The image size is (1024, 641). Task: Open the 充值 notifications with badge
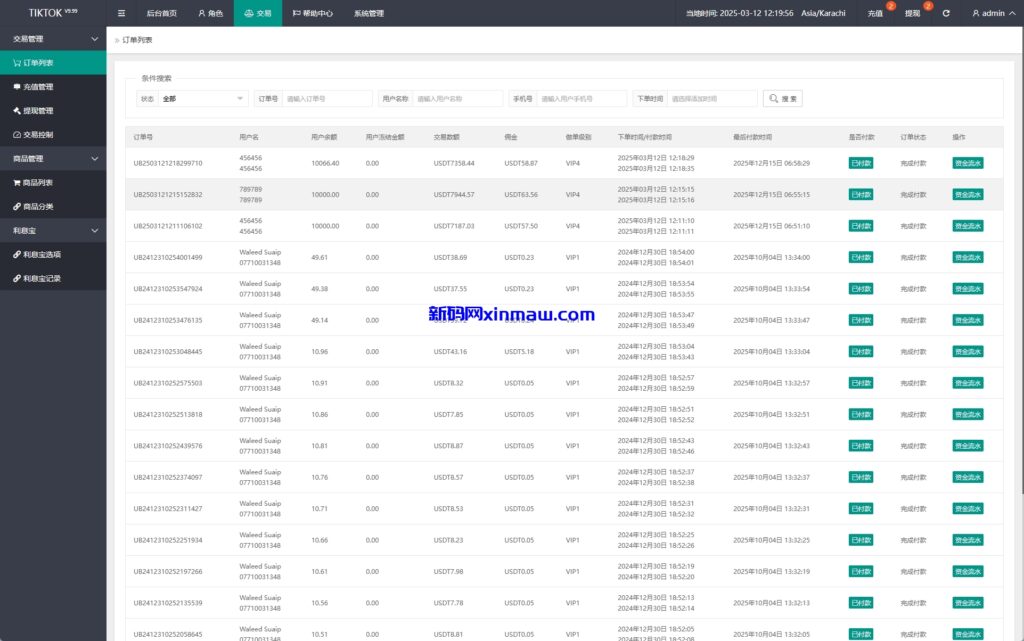[877, 13]
